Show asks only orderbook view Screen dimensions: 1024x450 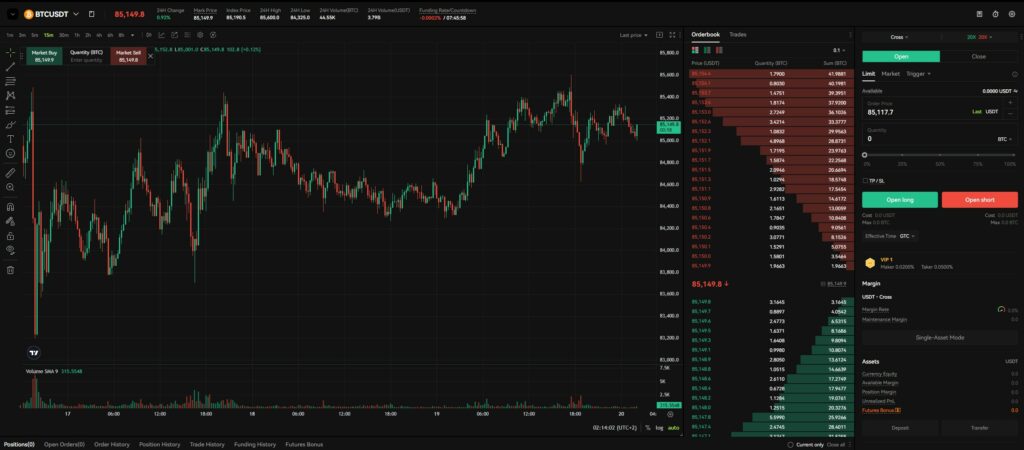point(719,50)
